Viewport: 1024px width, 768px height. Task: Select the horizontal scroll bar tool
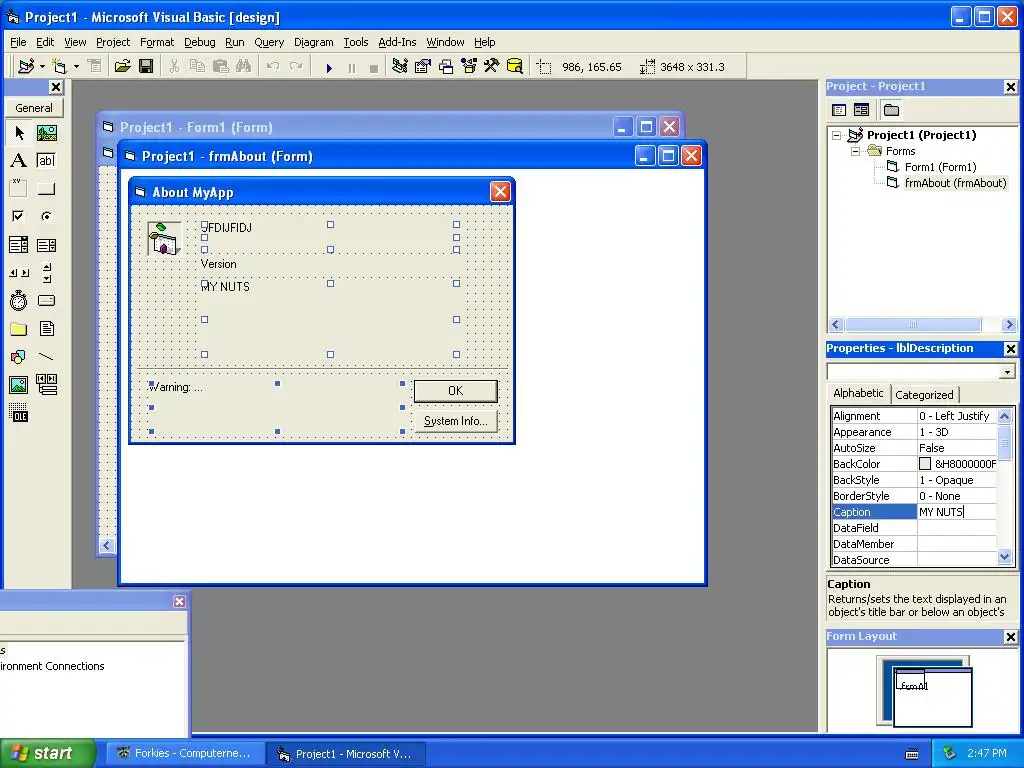coord(19,273)
